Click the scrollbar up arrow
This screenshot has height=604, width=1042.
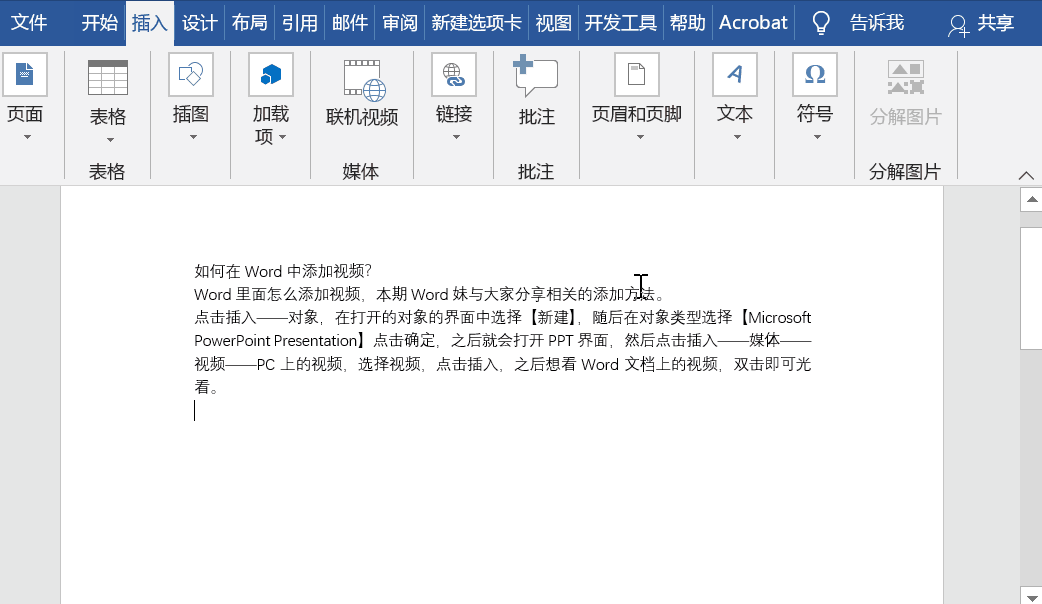coord(1031,199)
